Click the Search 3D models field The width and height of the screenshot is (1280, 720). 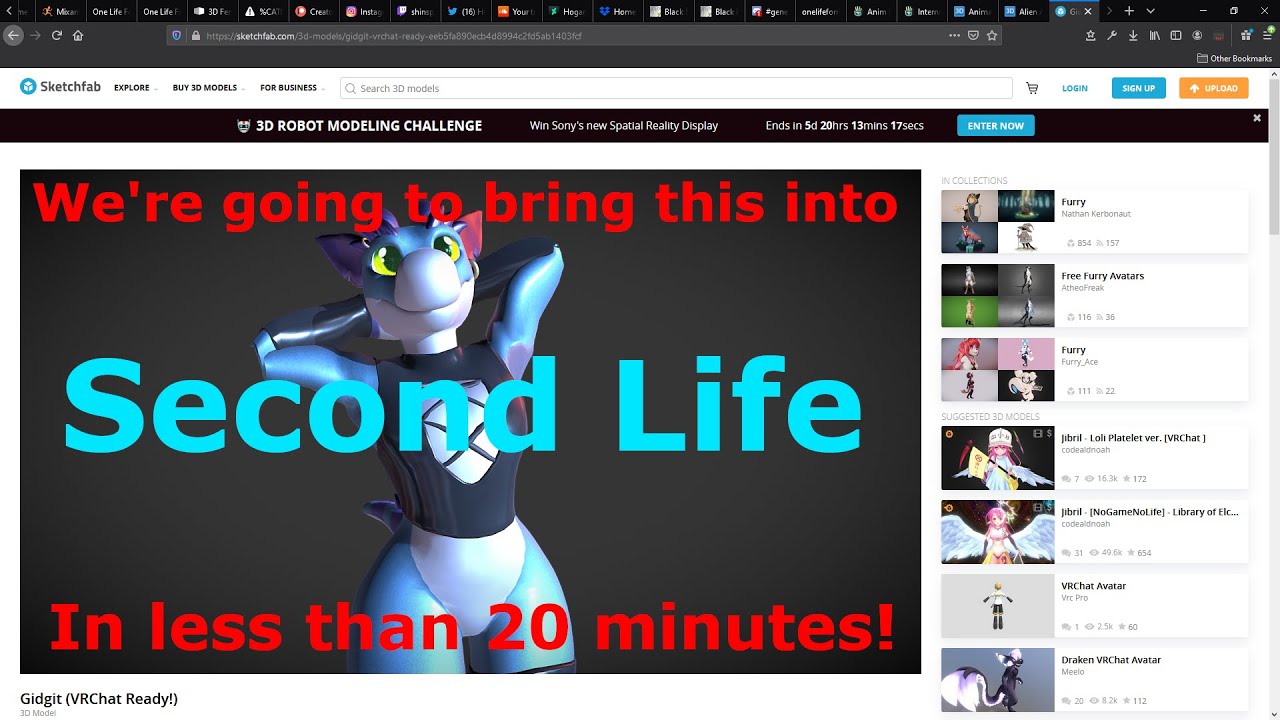(676, 88)
